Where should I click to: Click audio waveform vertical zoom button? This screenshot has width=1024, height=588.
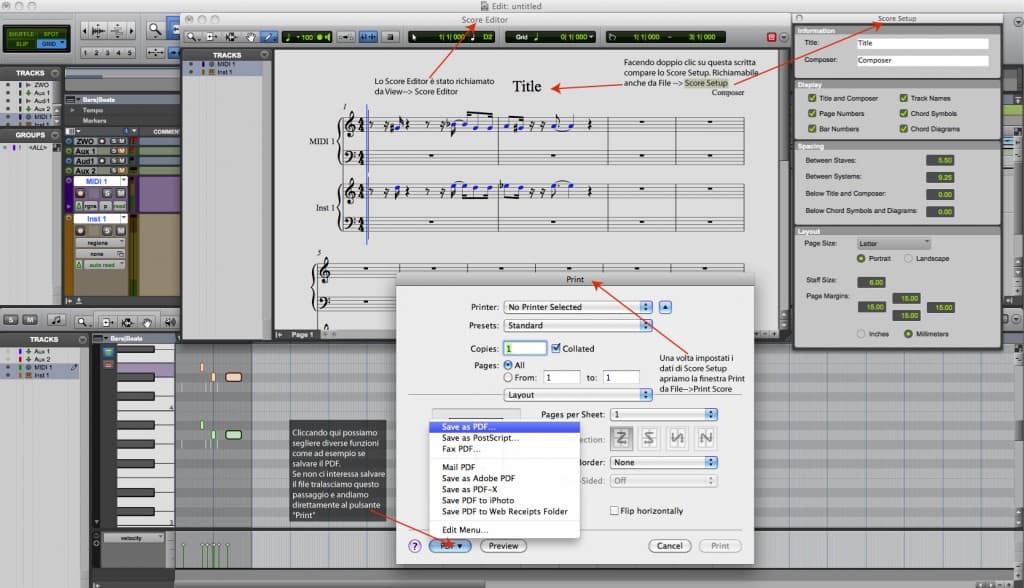click(99, 31)
